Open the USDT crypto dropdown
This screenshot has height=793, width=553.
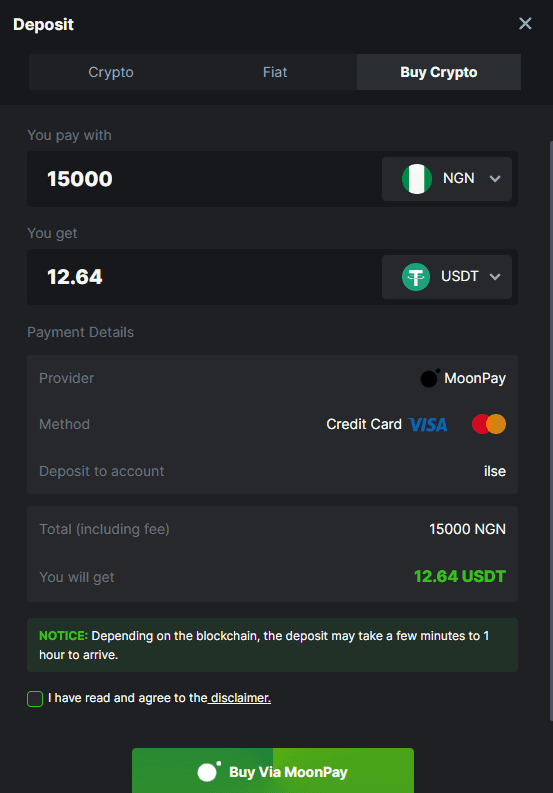[447, 277]
